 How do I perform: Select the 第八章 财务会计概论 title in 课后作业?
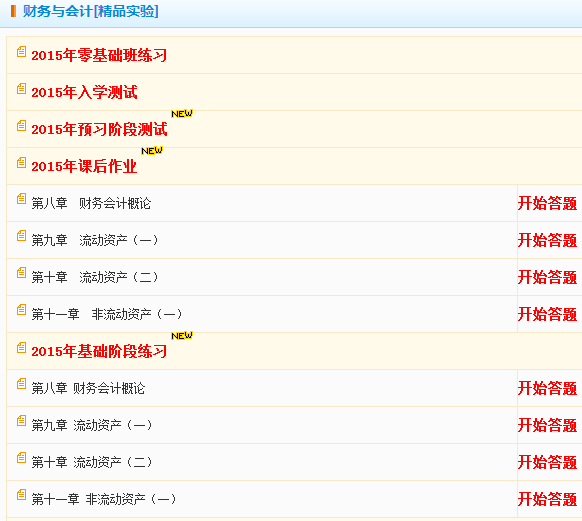click(91, 203)
